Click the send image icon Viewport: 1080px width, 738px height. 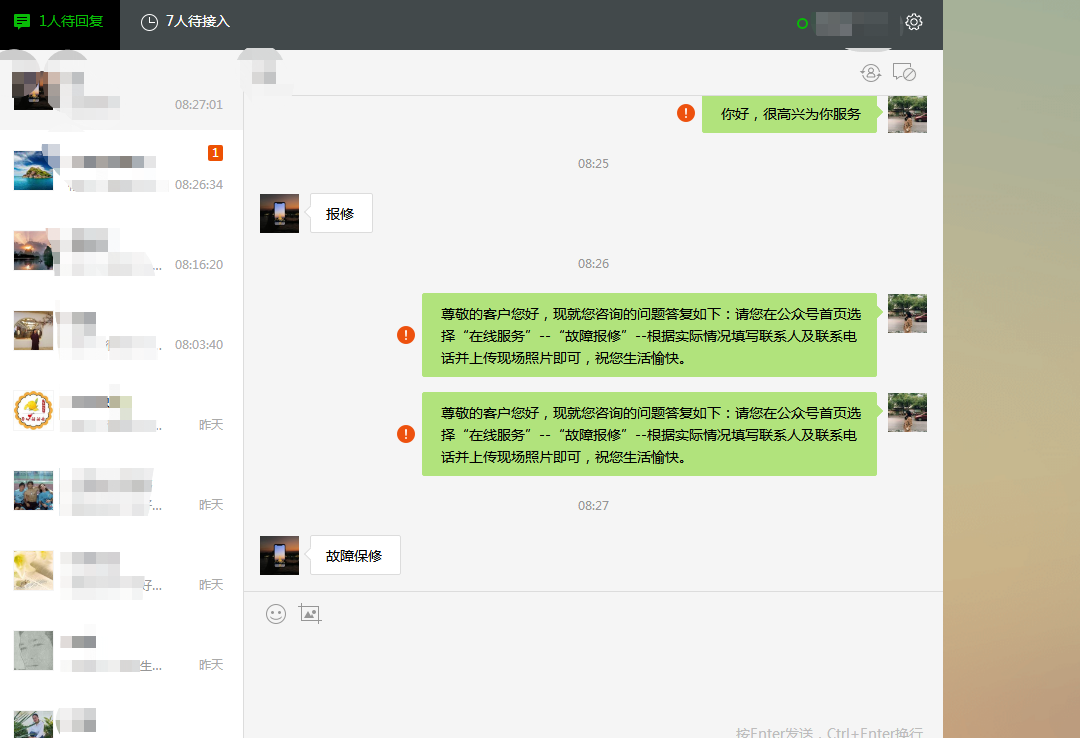click(x=310, y=613)
